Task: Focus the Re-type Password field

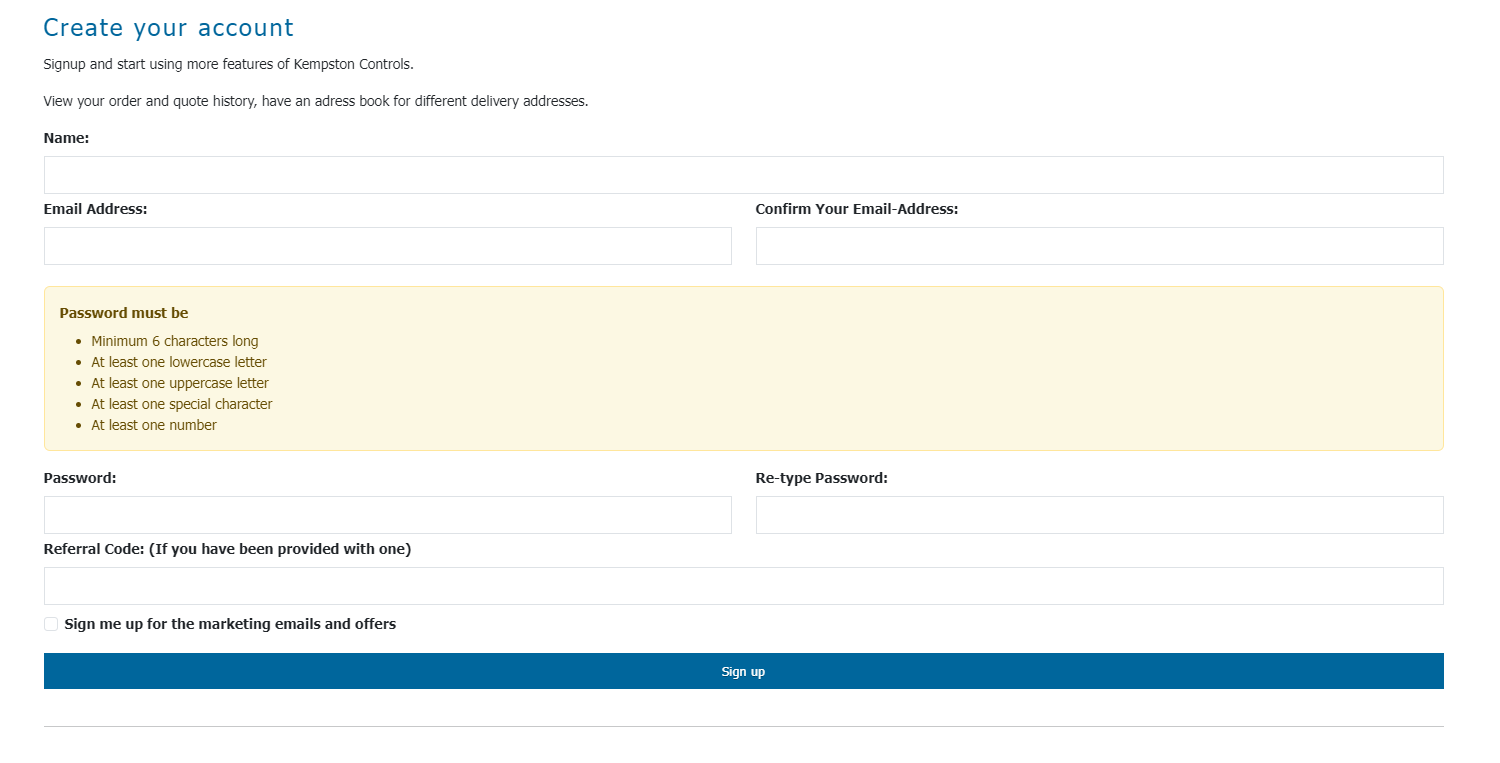Action: click(x=1100, y=515)
